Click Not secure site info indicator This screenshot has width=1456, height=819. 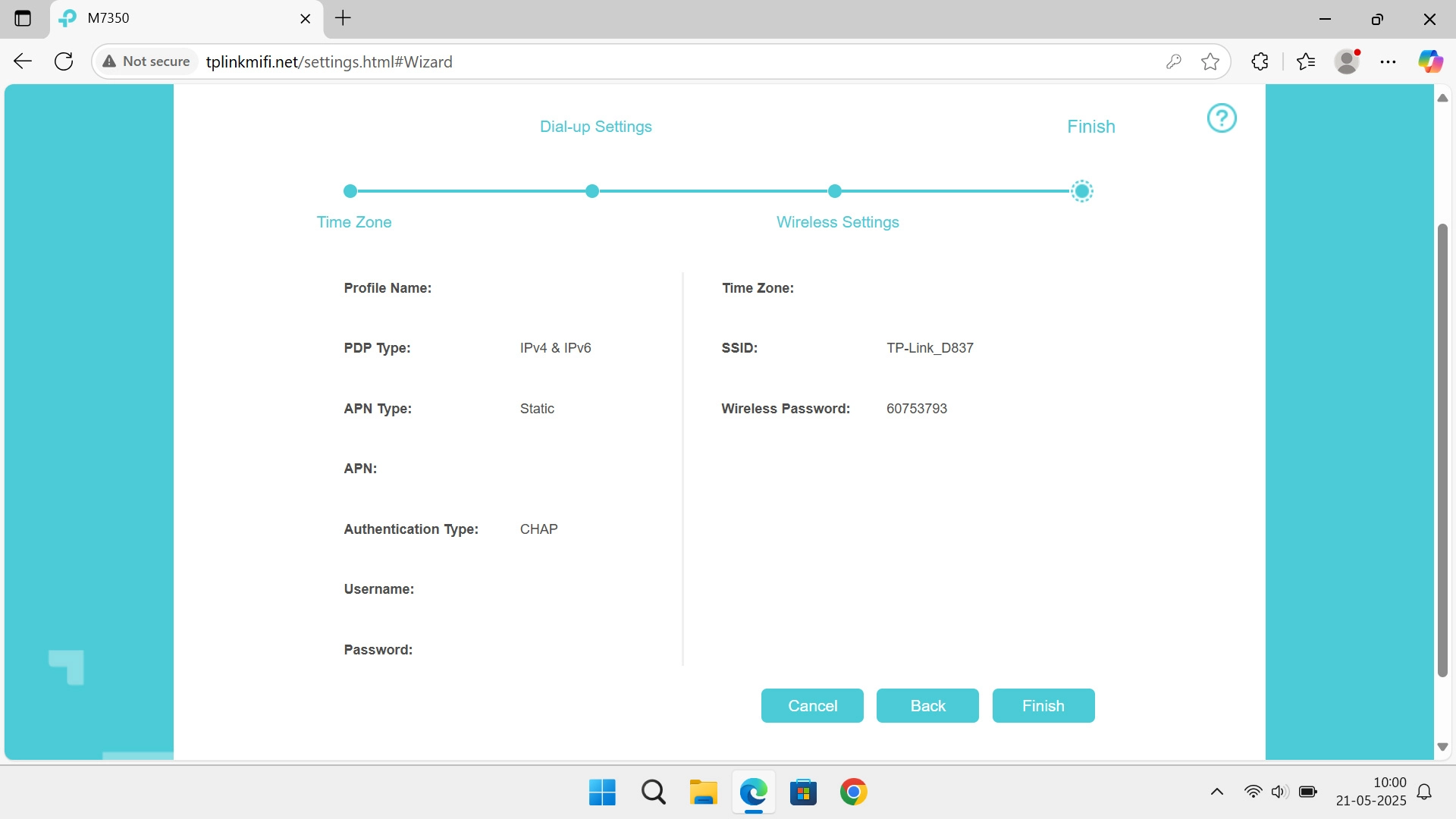tap(146, 61)
